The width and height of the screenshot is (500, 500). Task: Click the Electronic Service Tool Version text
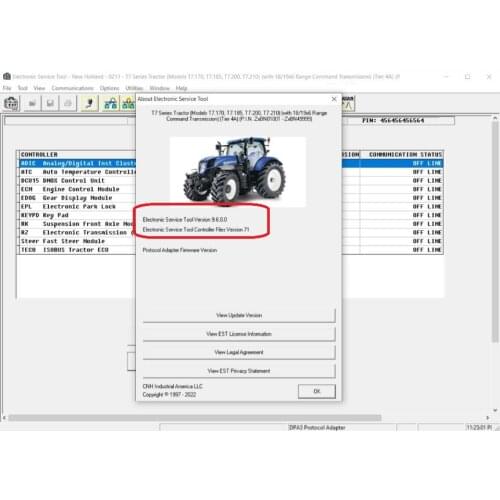pyautogui.click(x=185, y=219)
